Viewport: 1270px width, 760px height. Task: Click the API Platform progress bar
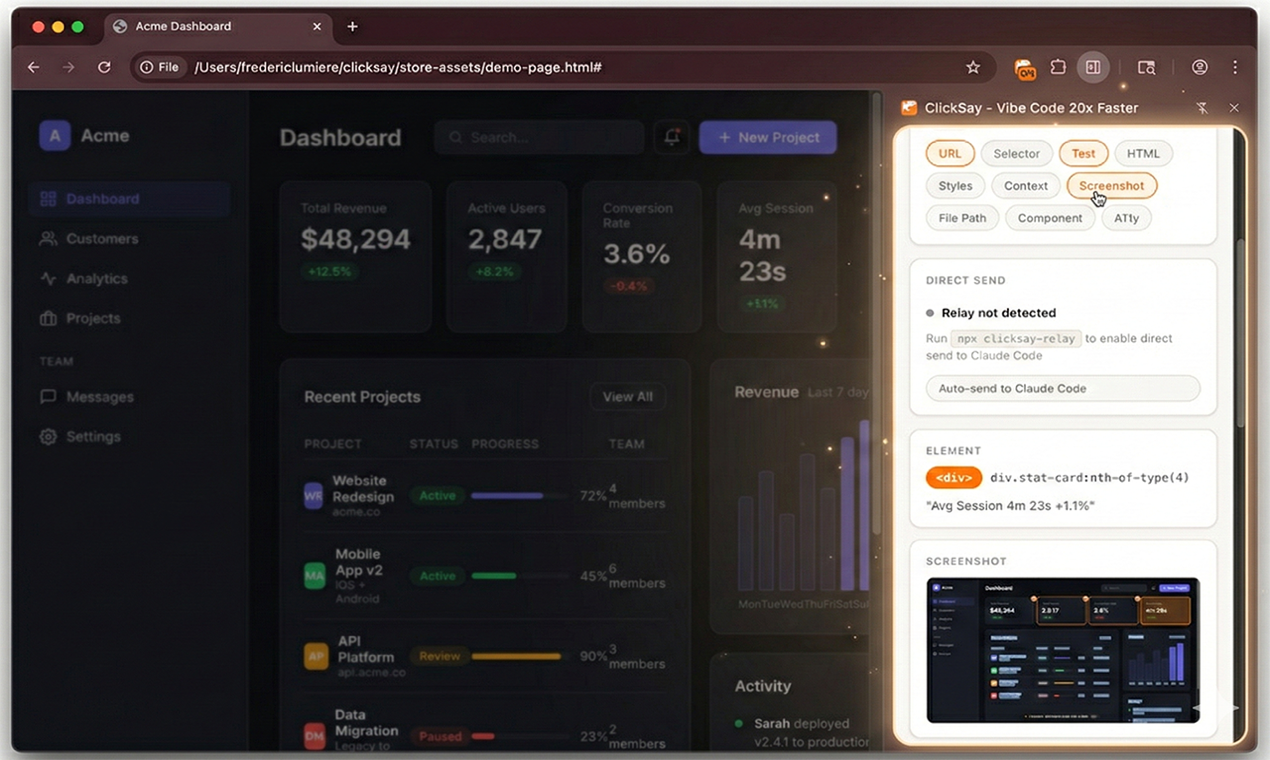click(x=520, y=657)
